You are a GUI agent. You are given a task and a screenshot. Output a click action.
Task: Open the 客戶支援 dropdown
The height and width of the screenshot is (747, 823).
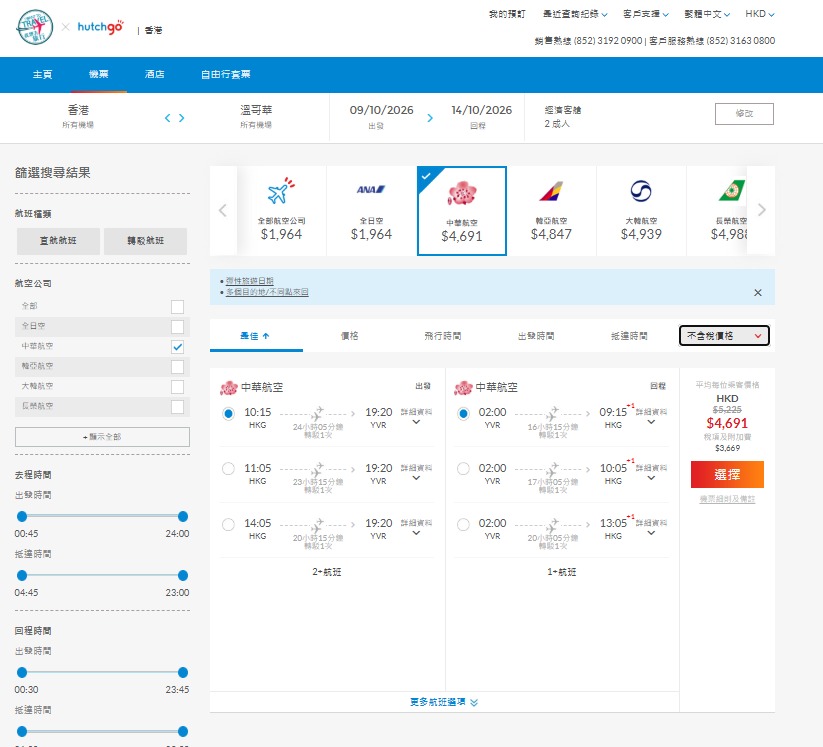pyautogui.click(x=646, y=14)
